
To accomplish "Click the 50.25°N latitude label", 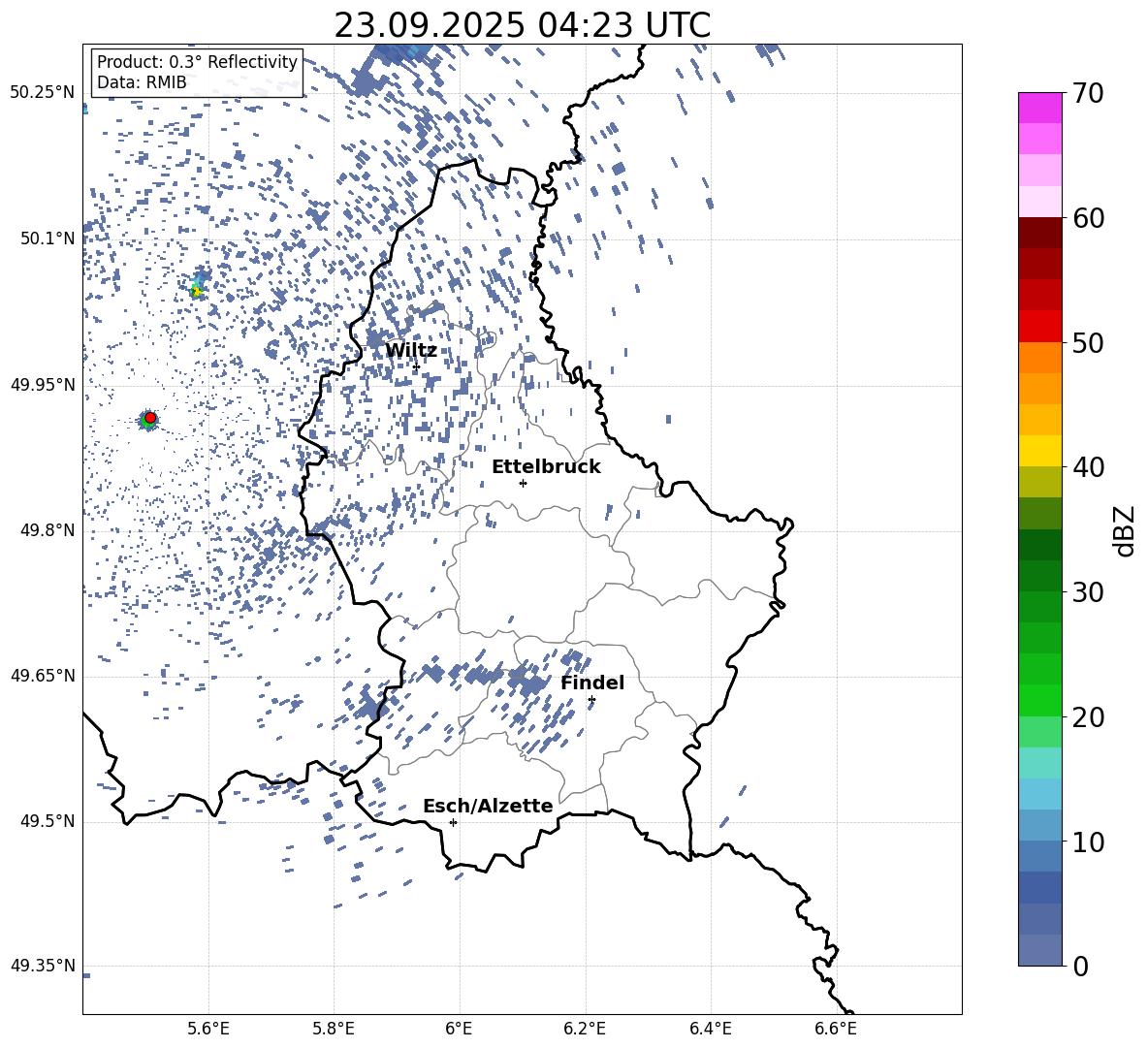I will (43, 93).
